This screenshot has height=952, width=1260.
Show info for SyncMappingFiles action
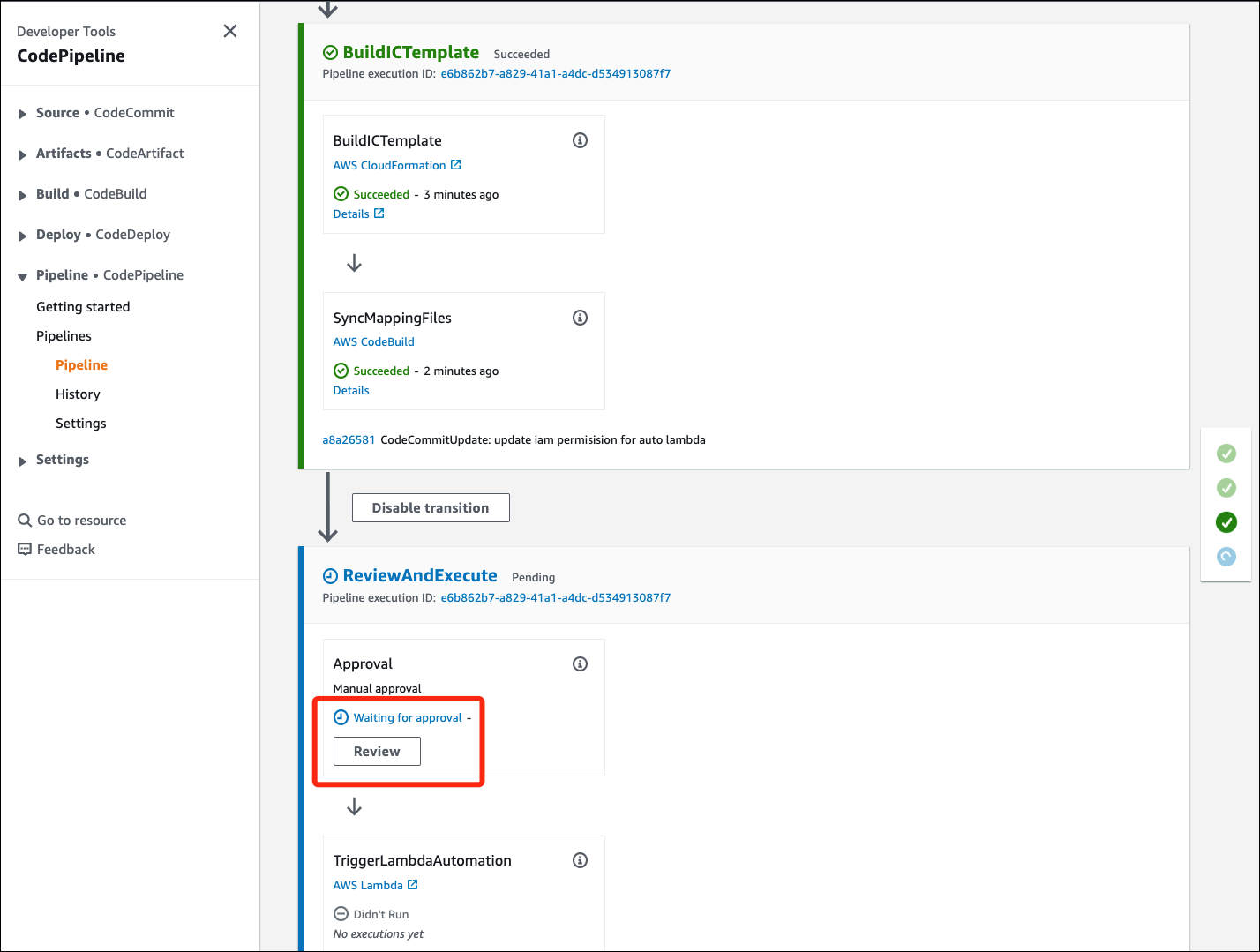click(x=580, y=318)
